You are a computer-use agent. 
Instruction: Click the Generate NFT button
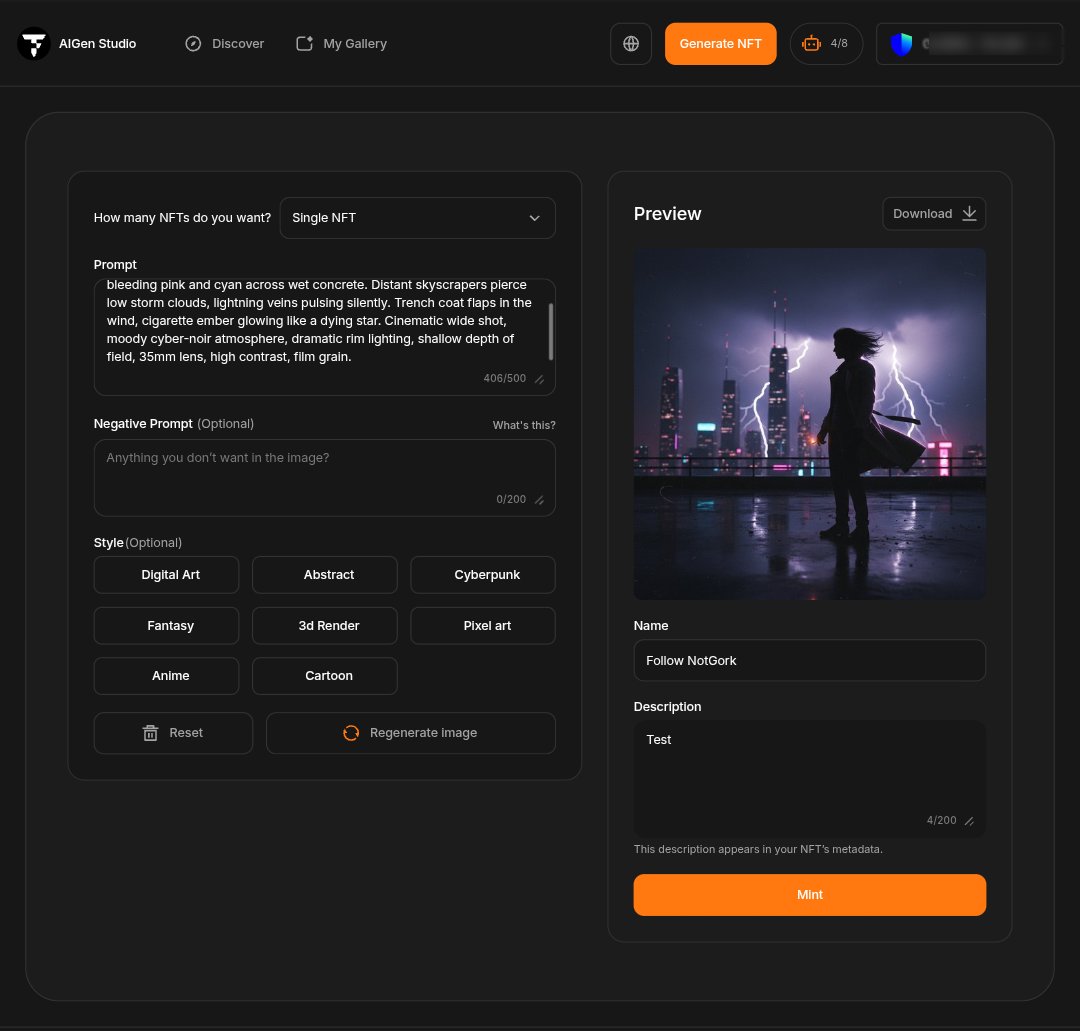720,43
